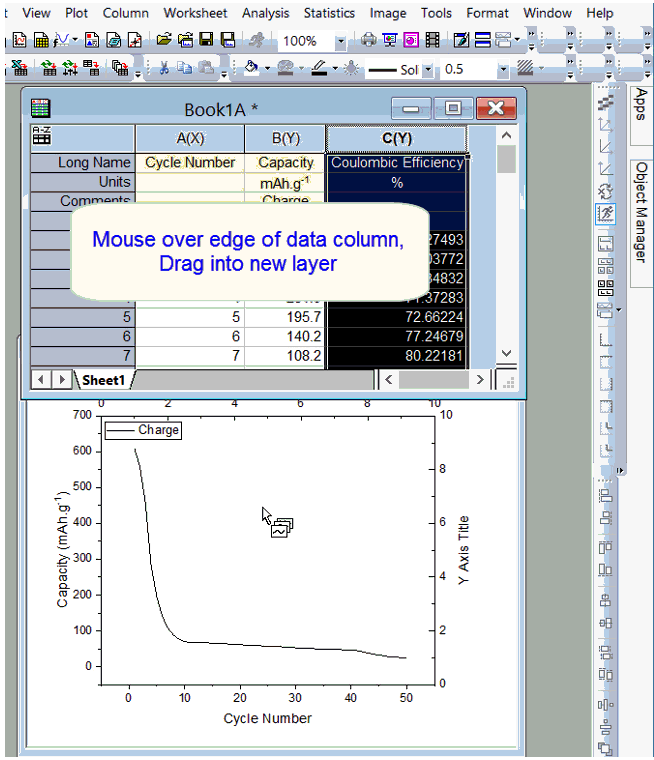Click the line color pencil icon
Viewport: 654px width, 760px height.
point(319,69)
